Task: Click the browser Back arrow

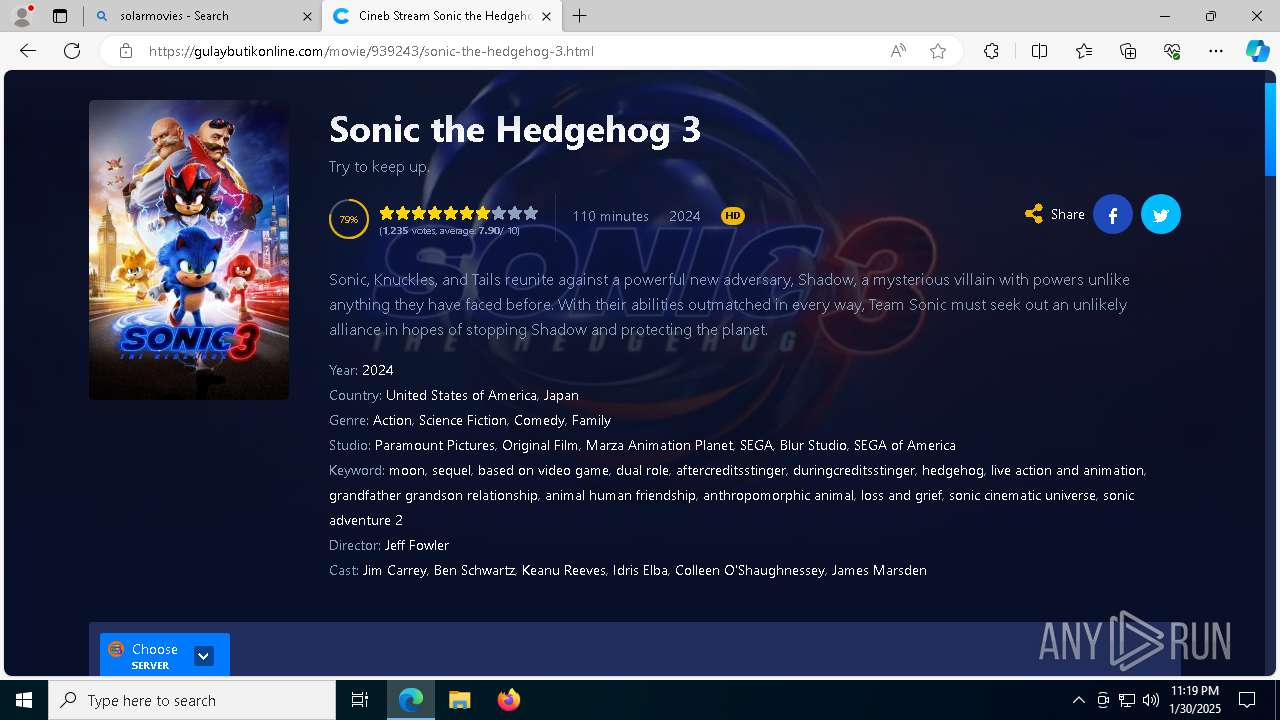Action: (x=28, y=51)
